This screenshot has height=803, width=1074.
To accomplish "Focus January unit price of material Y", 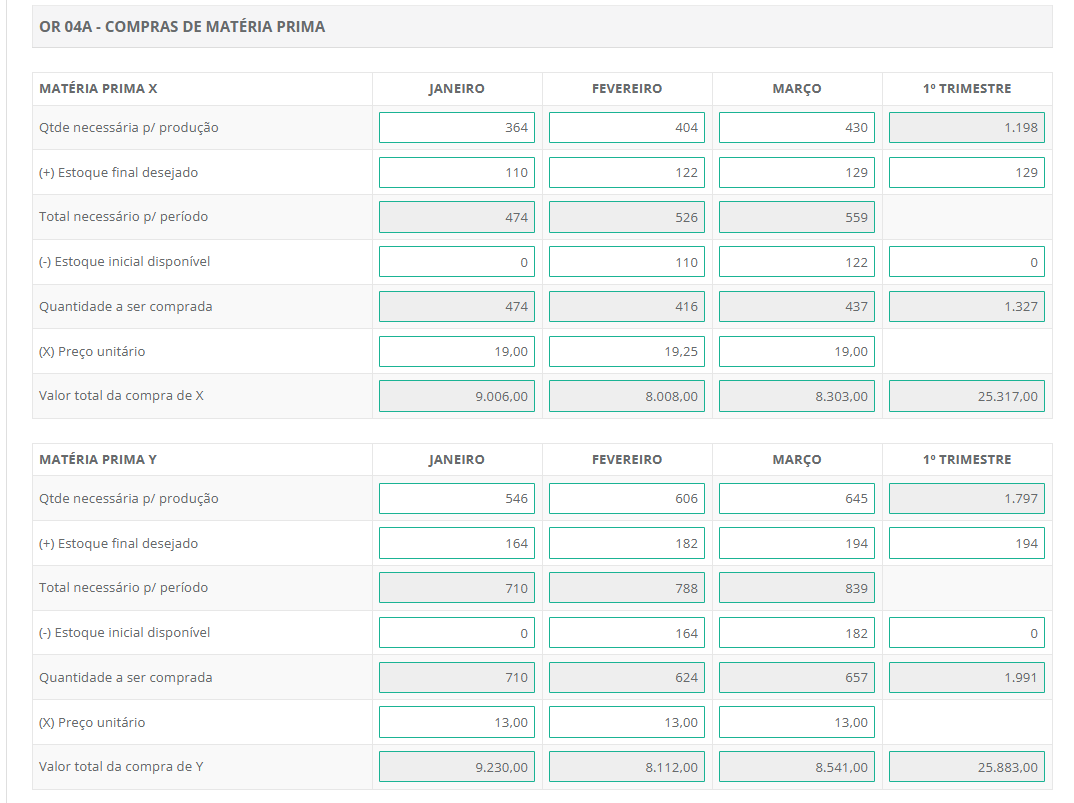I will (x=456, y=722).
